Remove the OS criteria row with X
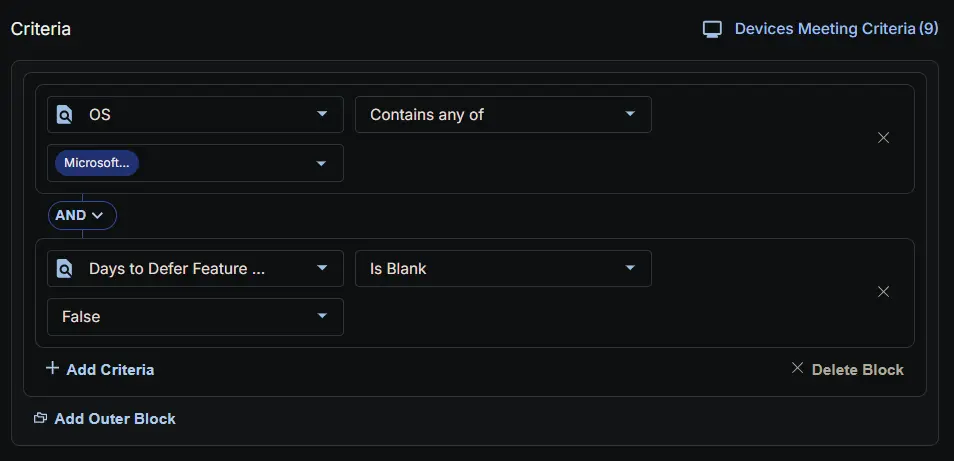This screenshot has height=461, width=954. pyautogui.click(x=883, y=138)
